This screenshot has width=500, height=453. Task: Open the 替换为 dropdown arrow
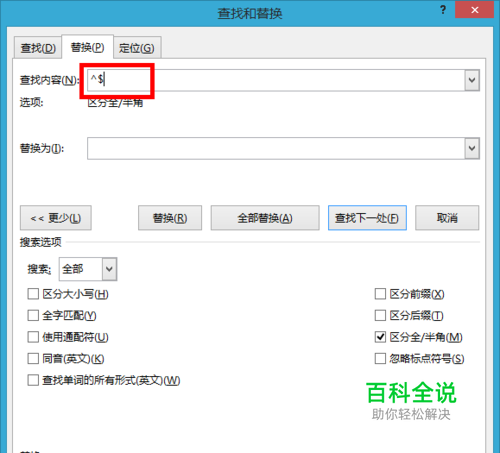tap(472, 148)
